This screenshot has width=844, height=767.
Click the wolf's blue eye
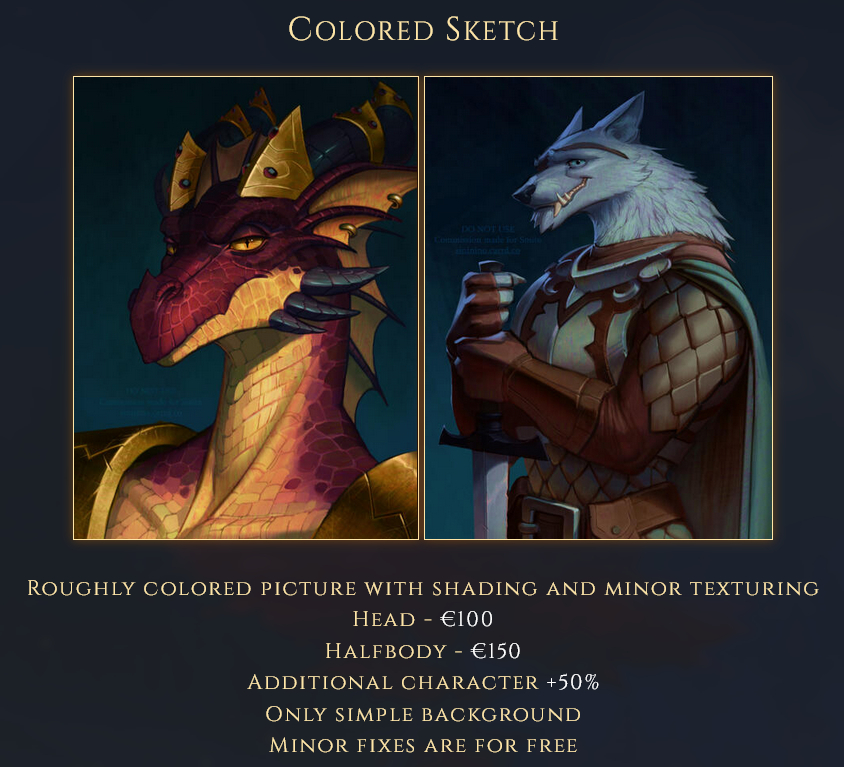point(576,163)
